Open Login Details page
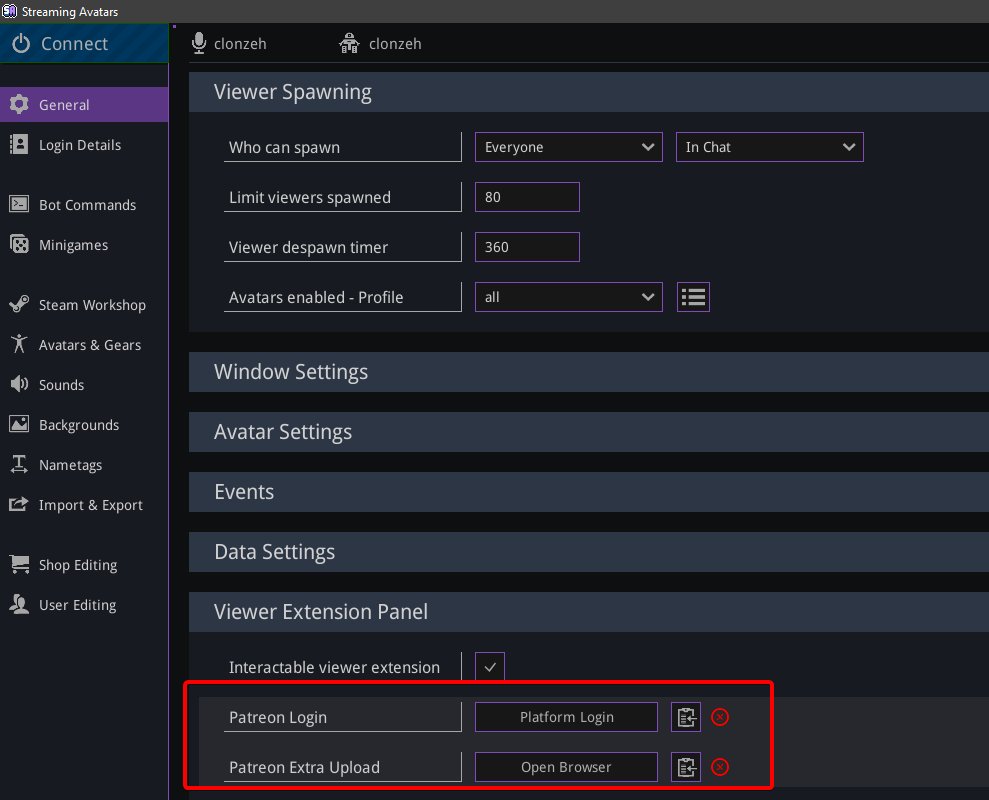Image resolution: width=989 pixels, height=800 pixels. coord(84,144)
